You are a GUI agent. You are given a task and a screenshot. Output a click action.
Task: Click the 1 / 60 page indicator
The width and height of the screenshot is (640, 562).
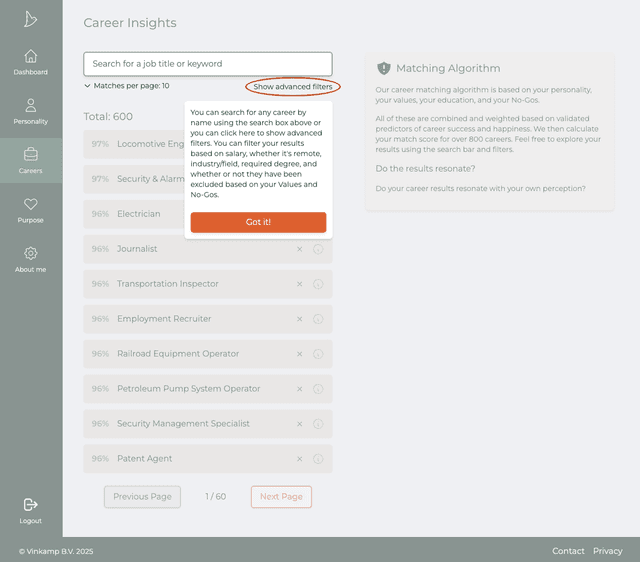pyautogui.click(x=216, y=497)
